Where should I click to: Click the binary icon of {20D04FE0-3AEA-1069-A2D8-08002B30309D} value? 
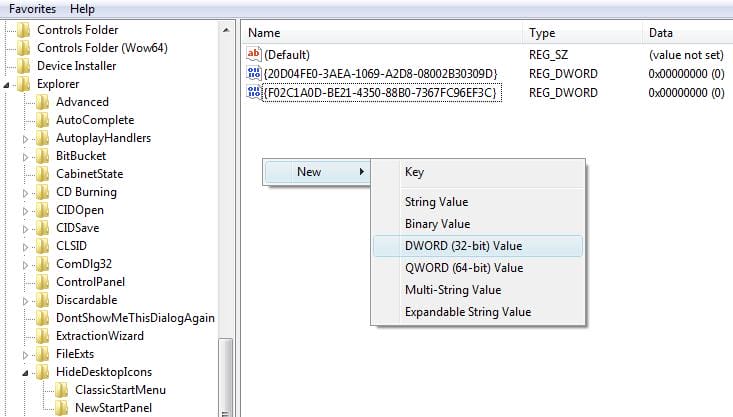[x=254, y=74]
